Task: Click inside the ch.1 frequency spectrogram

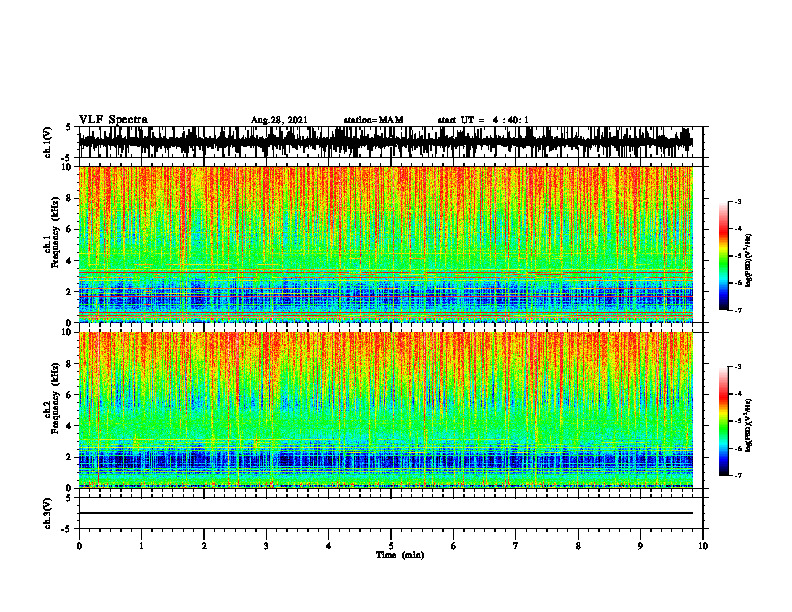Action: 385,244
